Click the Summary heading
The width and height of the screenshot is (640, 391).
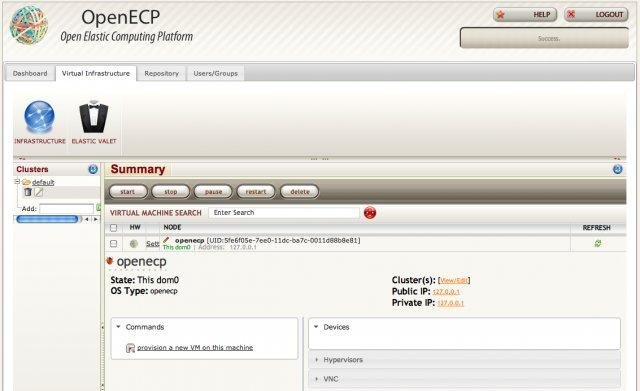point(138,169)
